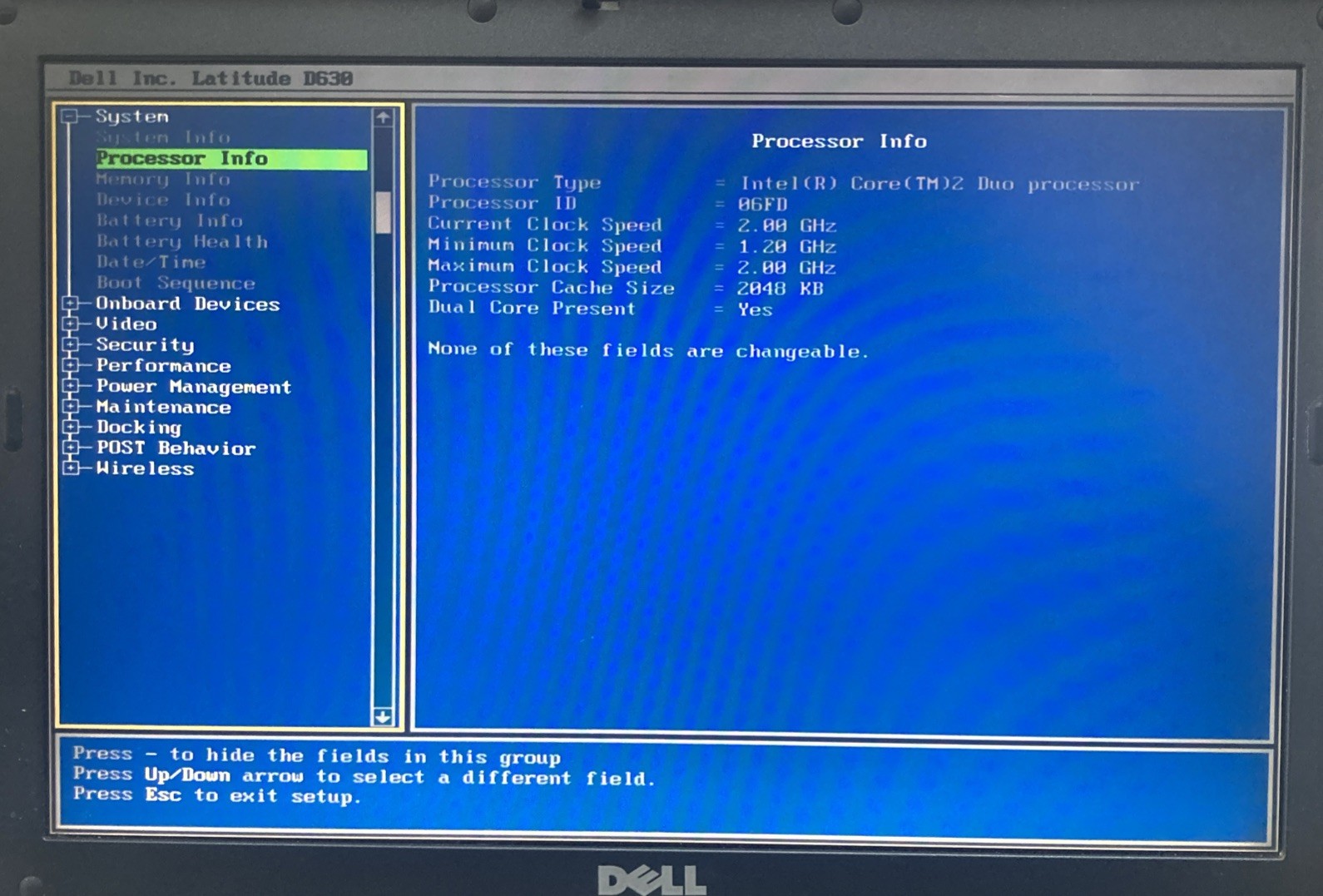The height and width of the screenshot is (896, 1323).
Task: Click the Current Clock Speed value 2.00 GHz
Action: coord(787,225)
